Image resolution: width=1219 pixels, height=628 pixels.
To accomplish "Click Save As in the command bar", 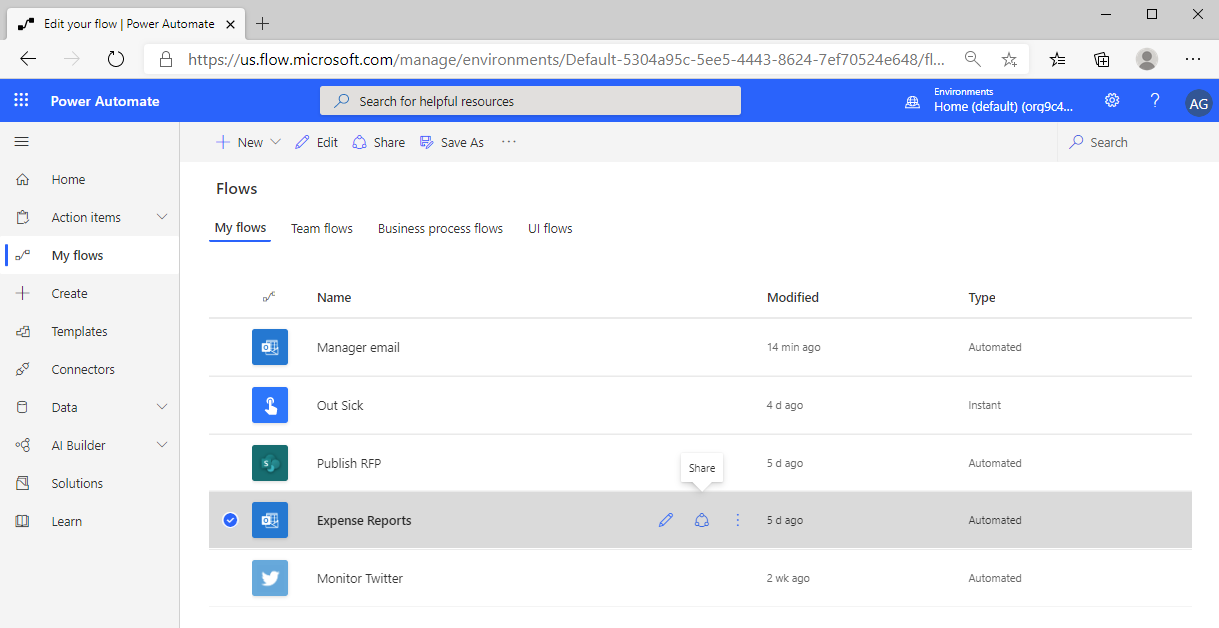I will (451, 142).
